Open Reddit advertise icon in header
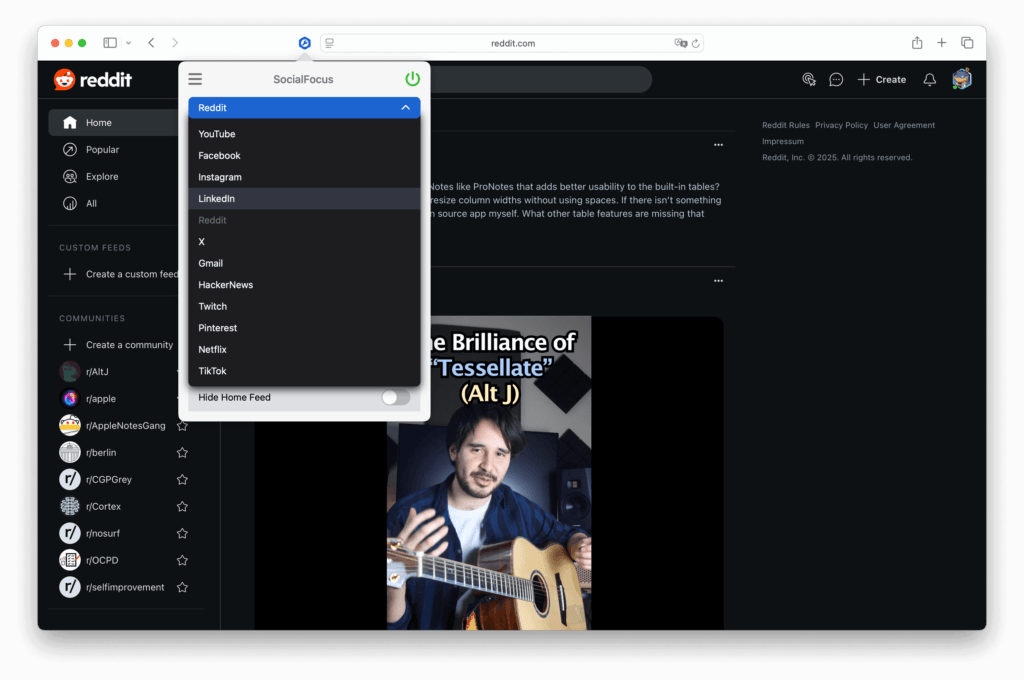The width and height of the screenshot is (1024, 680). click(x=808, y=80)
